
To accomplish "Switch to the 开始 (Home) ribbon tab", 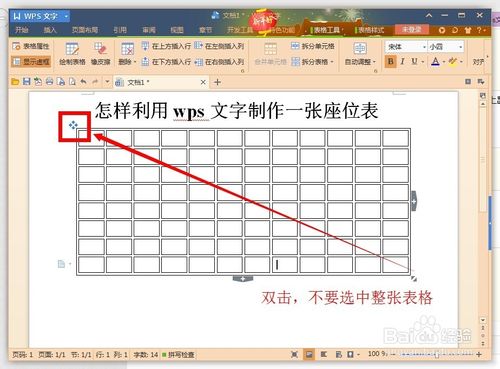I will point(22,30).
